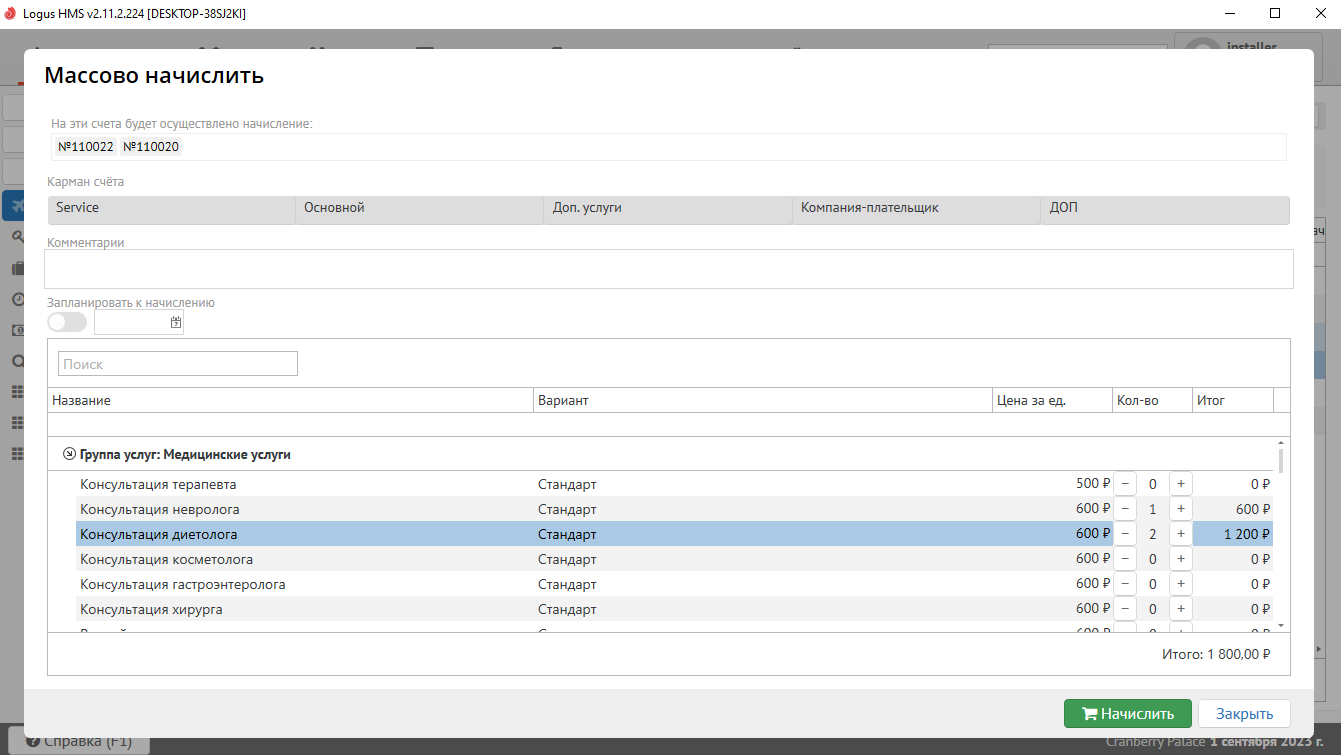Screen dimensions: 1341x755
Task: Decrease quantity for Консультация хирурга
Action: [1125, 609]
